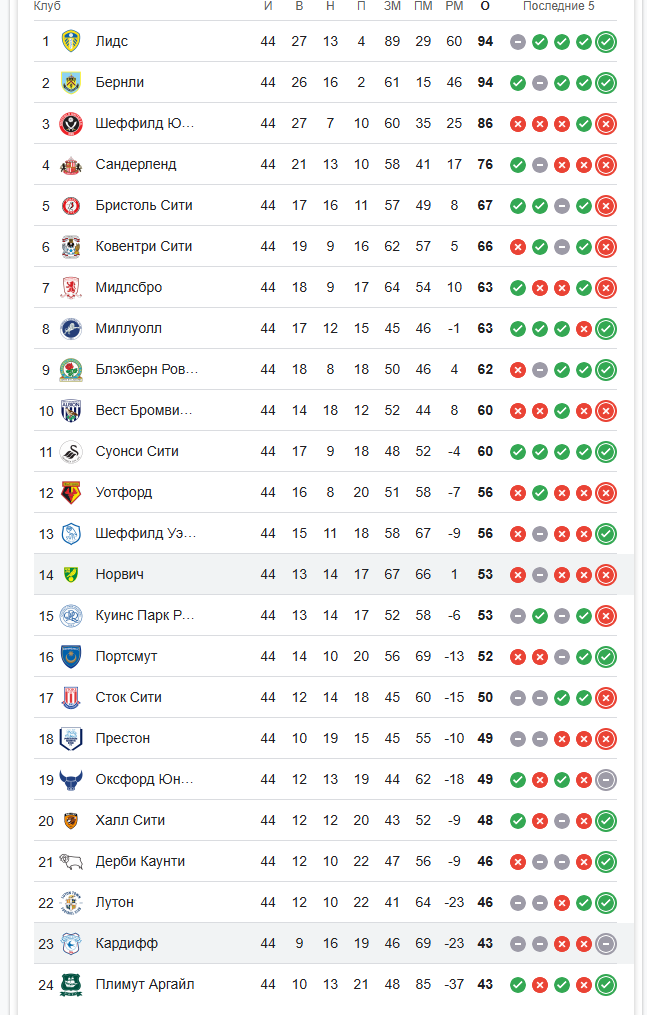647x1015 pixels.
Task: Click the Дерби Каунти team name
Action: (x=140, y=861)
